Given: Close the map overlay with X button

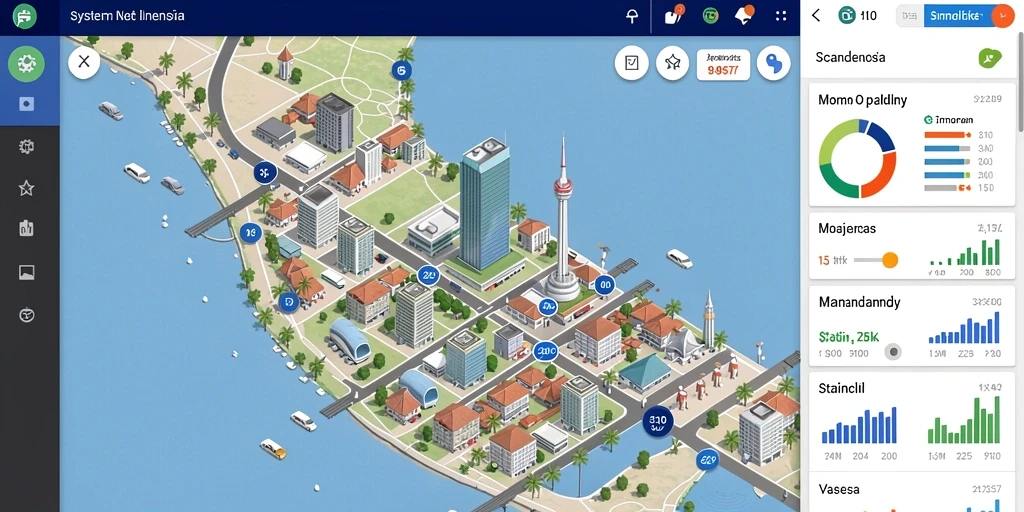Looking at the screenshot, I should pyautogui.click(x=84, y=62).
